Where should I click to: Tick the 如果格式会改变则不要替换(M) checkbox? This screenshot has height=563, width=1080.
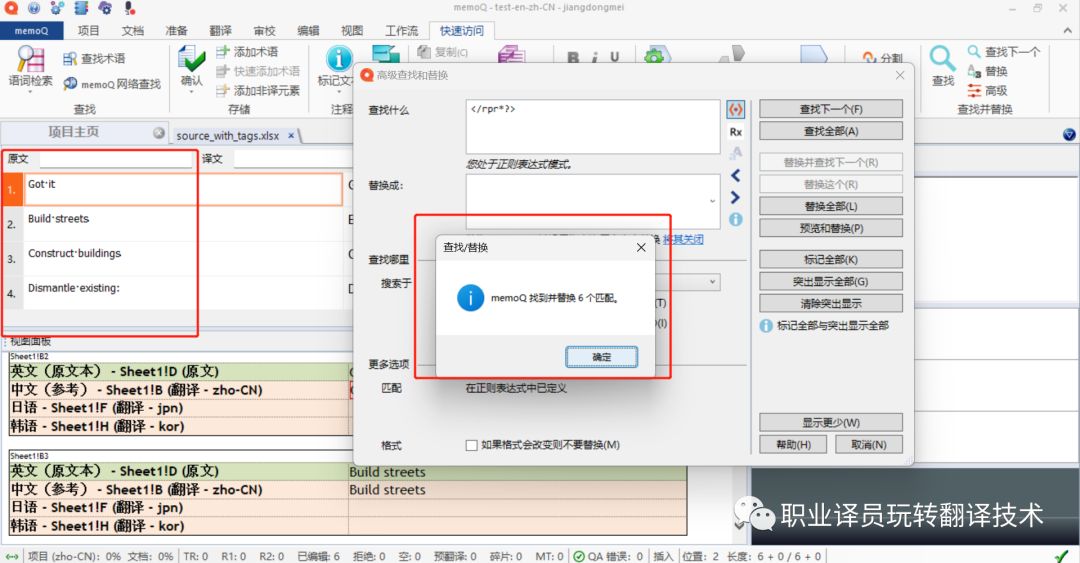(472, 445)
